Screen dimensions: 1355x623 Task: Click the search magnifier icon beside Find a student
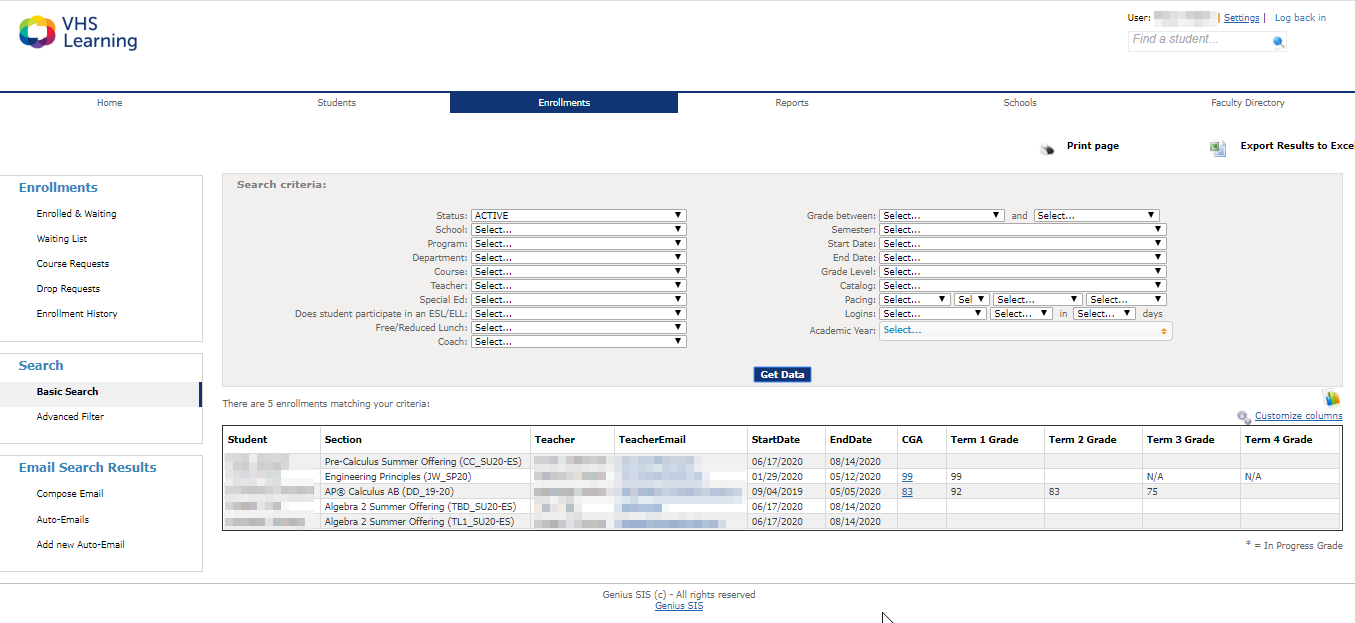point(1278,42)
